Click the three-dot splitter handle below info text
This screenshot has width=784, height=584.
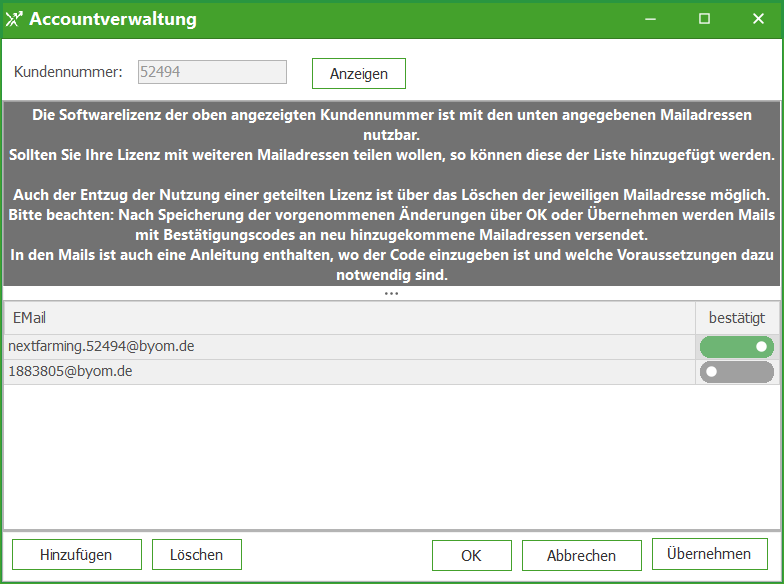pos(392,294)
